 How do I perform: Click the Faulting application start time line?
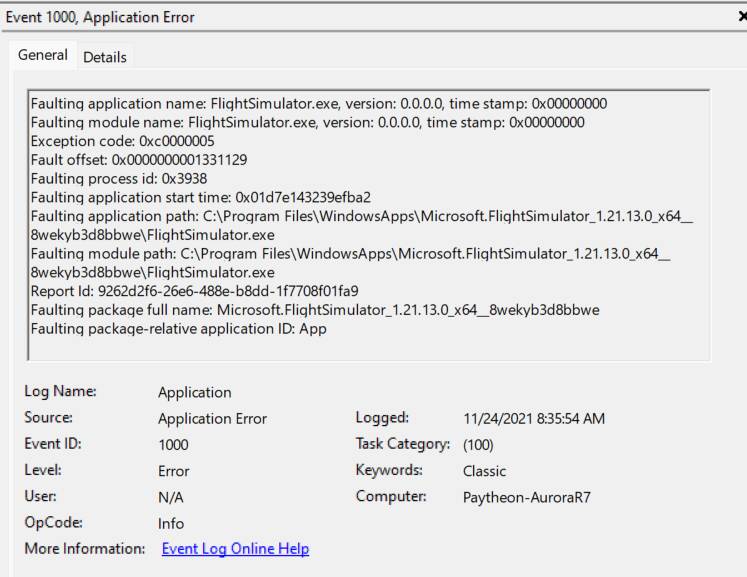pyautogui.click(x=201, y=197)
